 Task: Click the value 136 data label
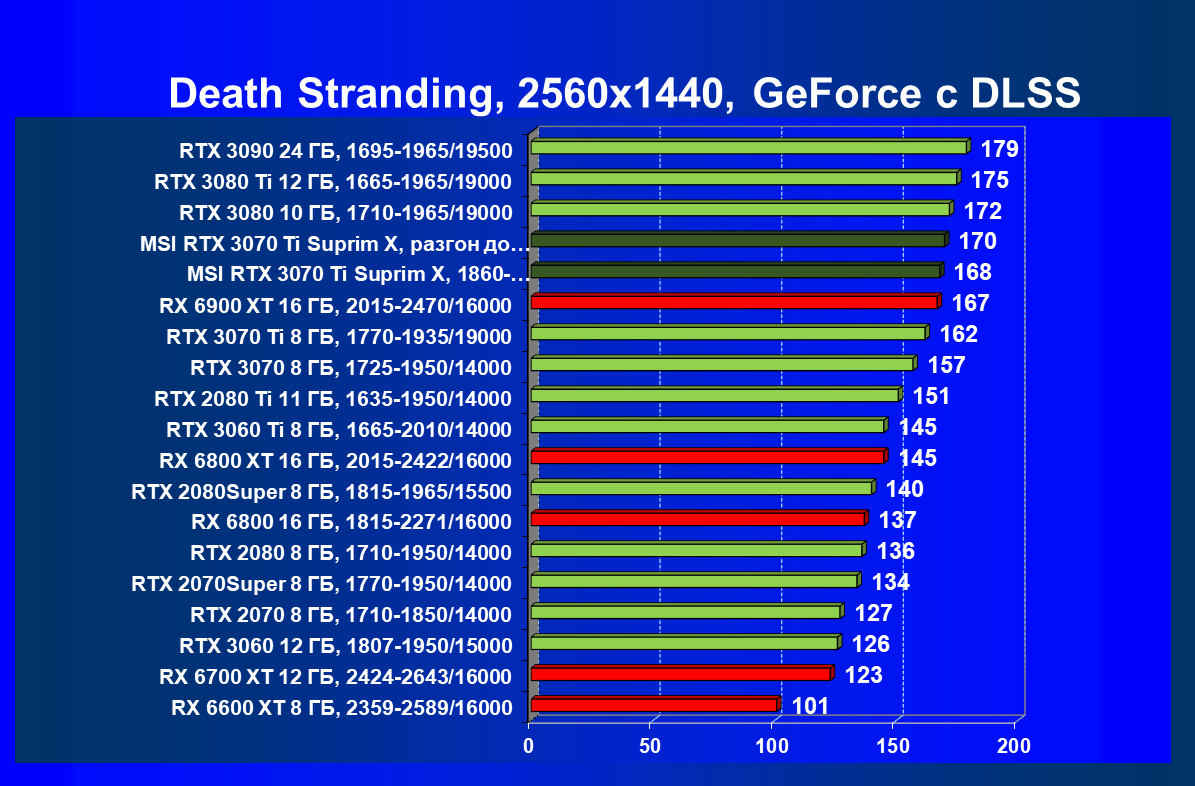pos(895,551)
